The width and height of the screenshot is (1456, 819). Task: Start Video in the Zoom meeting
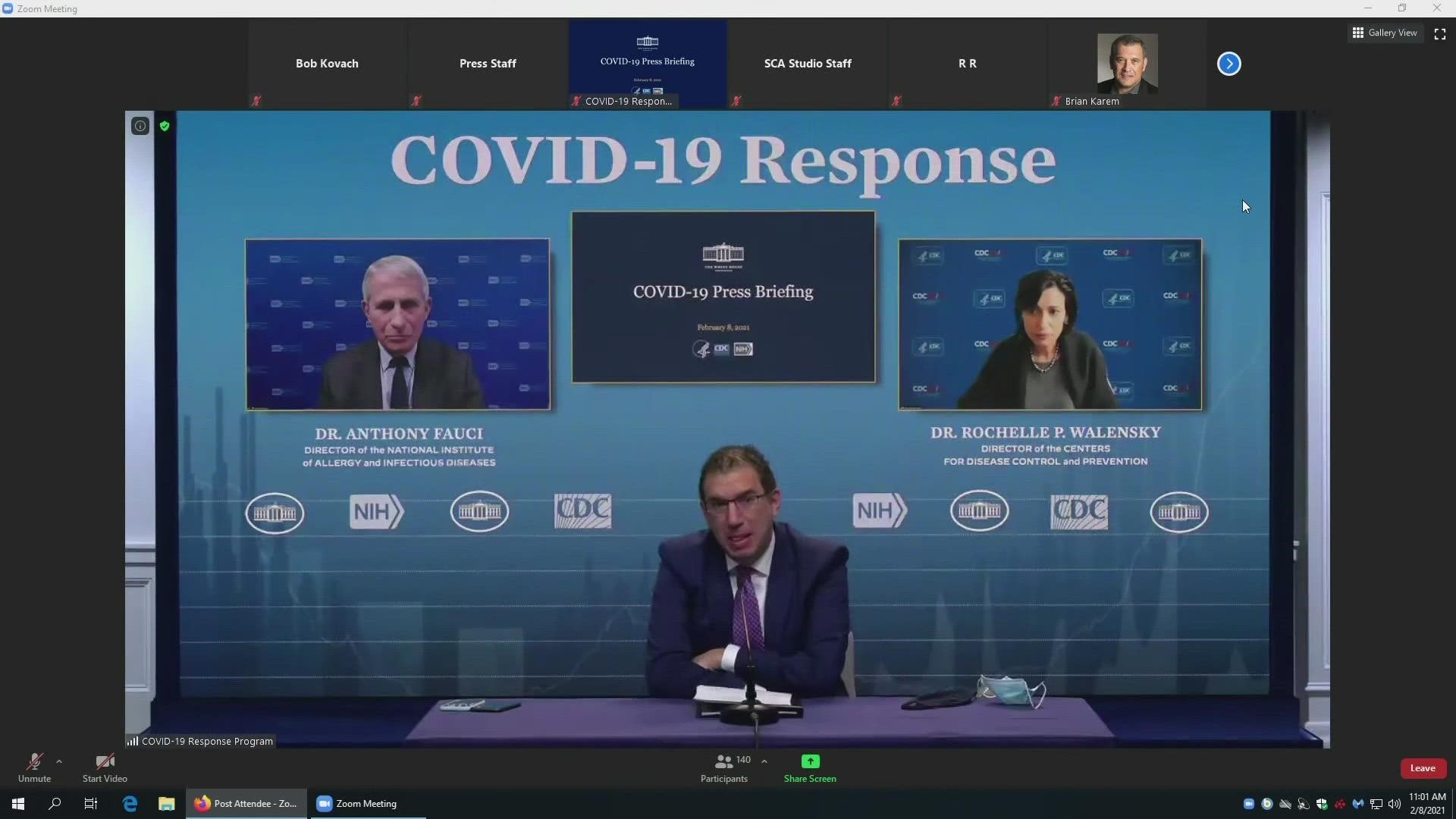pos(105,767)
